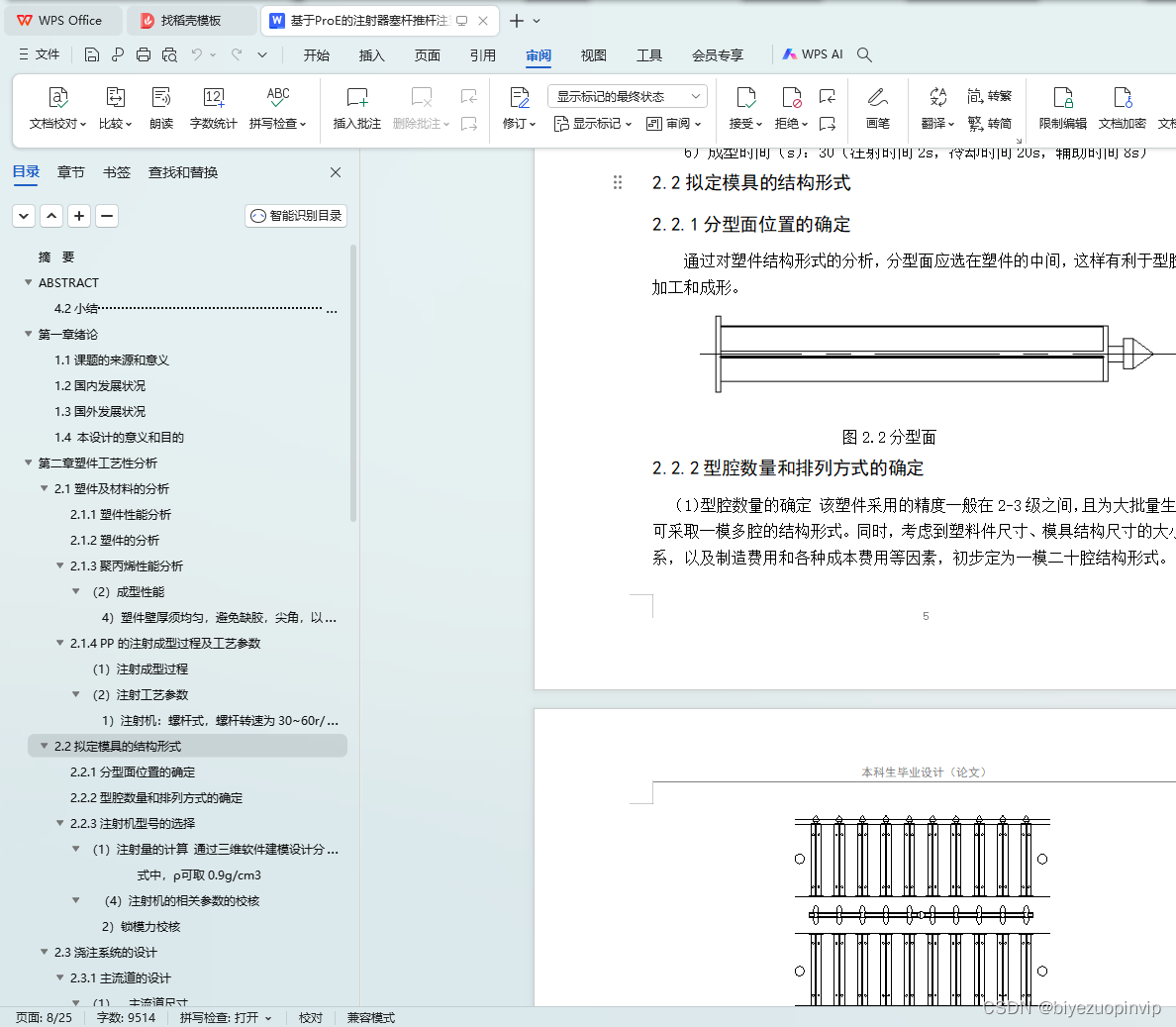
Task: Click the expand-down arrow button in outline
Action: pyautogui.click(x=24, y=216)
